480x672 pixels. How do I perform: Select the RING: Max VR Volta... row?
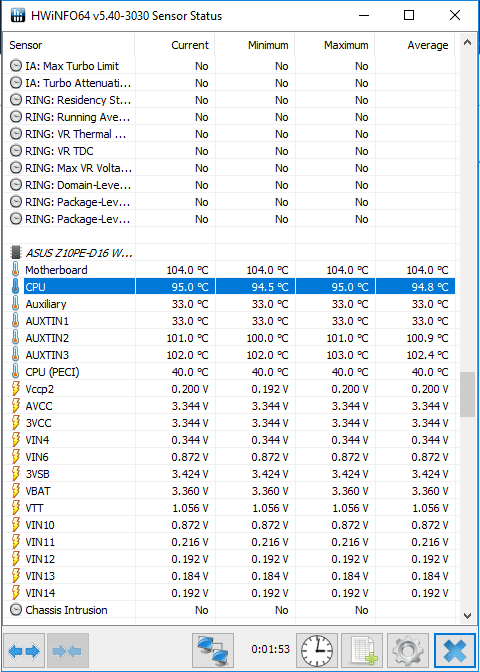tap(229, 168)
